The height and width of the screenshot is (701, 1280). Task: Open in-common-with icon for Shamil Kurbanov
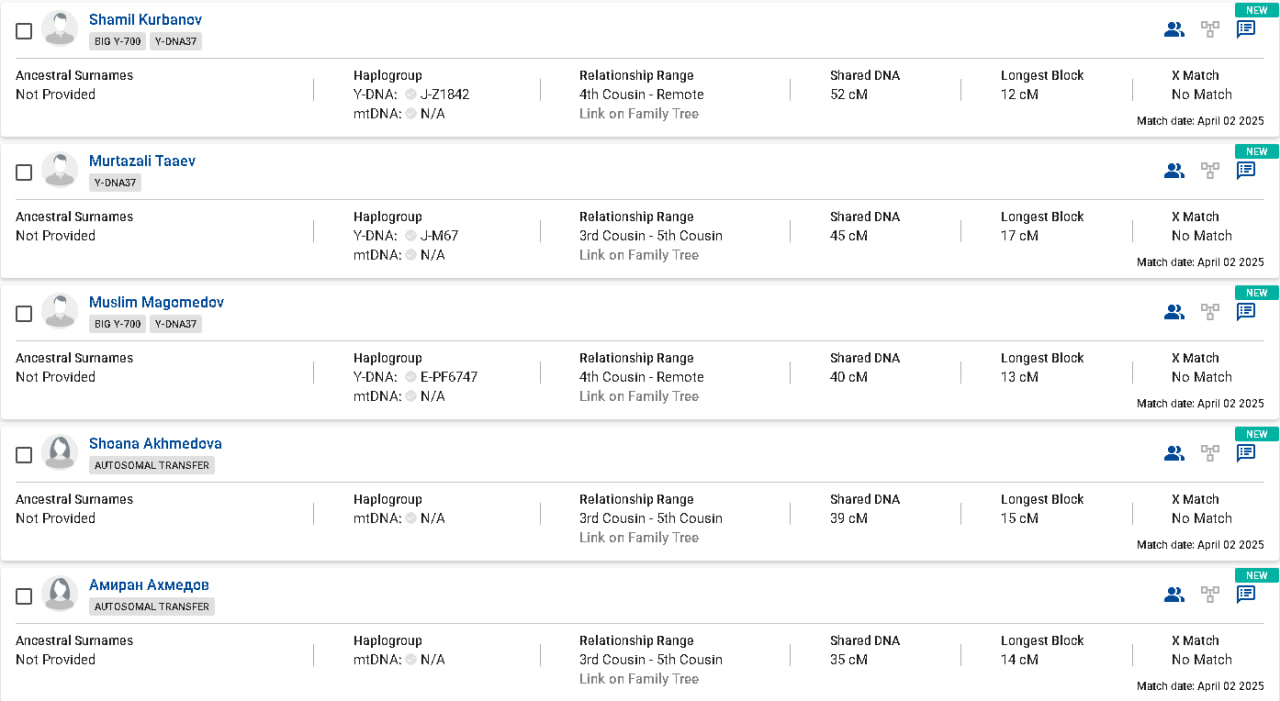click(1174, 29)
